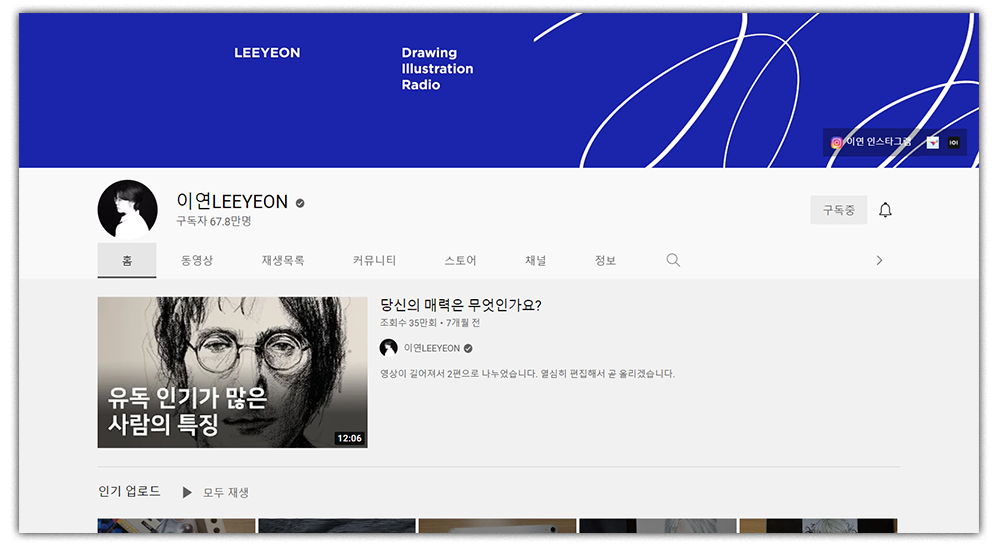Viewport: 997px width, 552px height.
Task: Open the 이연 인스타그램 link in banner
Action: click(x=871, y=142)
